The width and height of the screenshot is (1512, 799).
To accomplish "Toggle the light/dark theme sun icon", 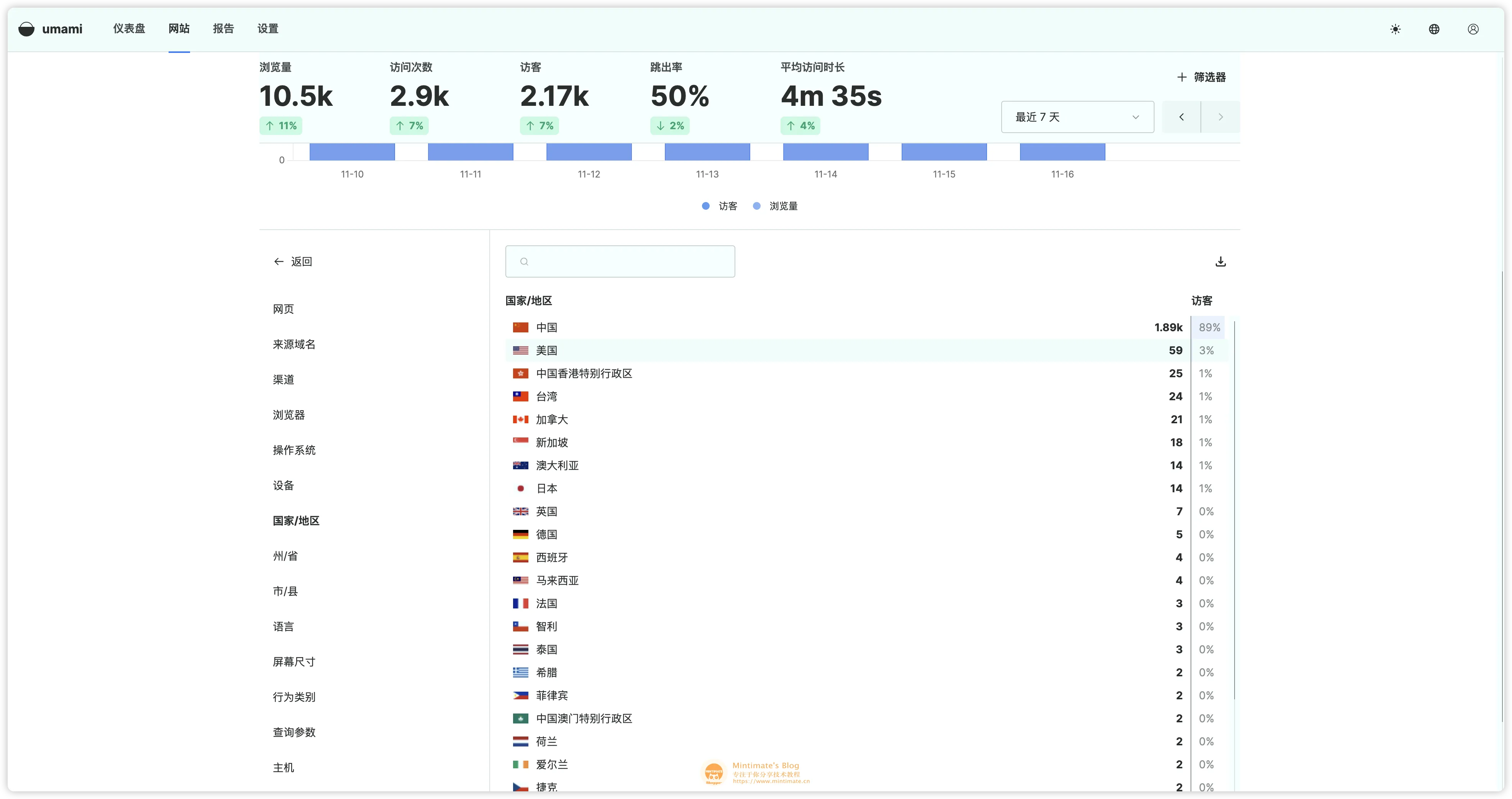I will 1395,30.
